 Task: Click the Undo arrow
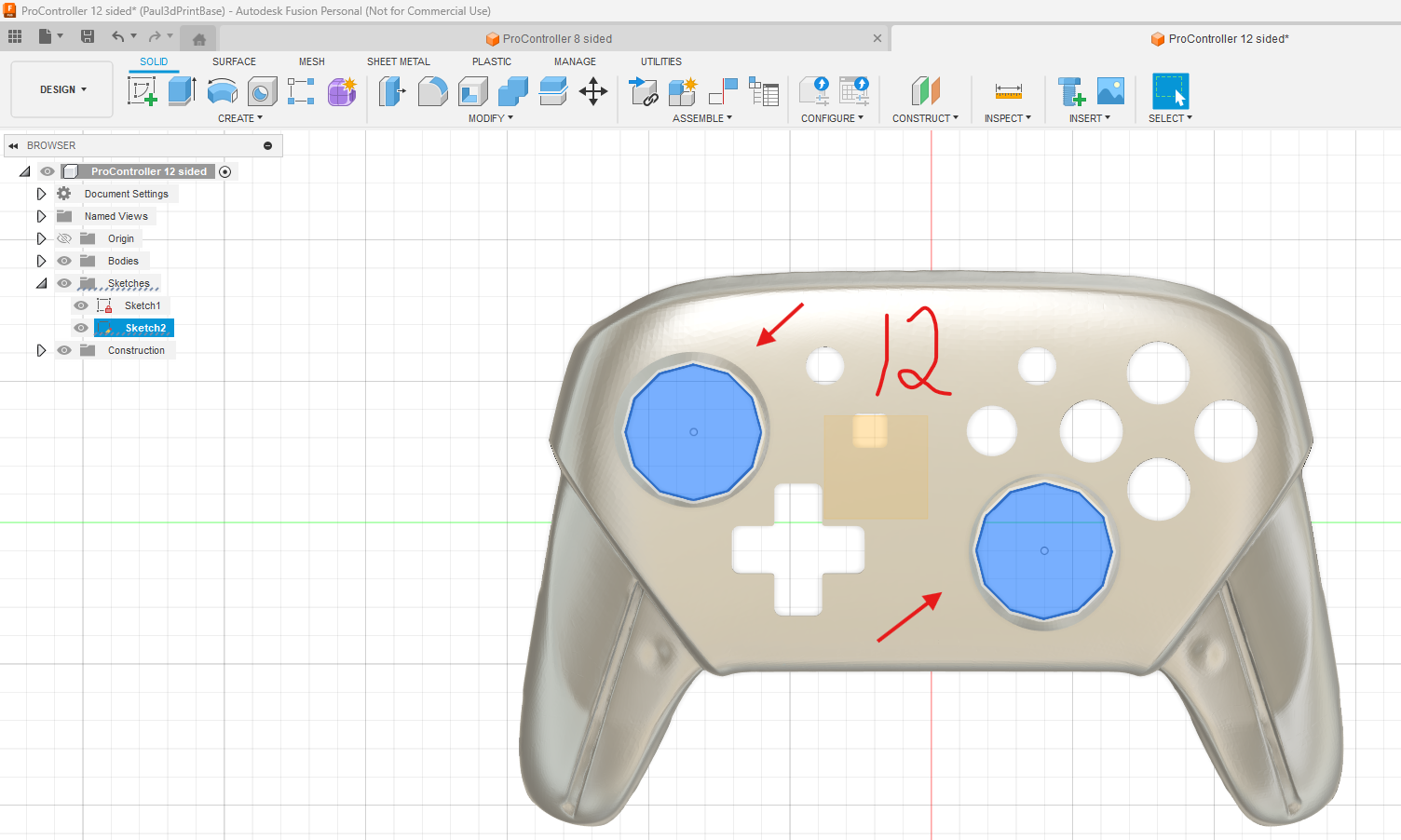point(118,36)
